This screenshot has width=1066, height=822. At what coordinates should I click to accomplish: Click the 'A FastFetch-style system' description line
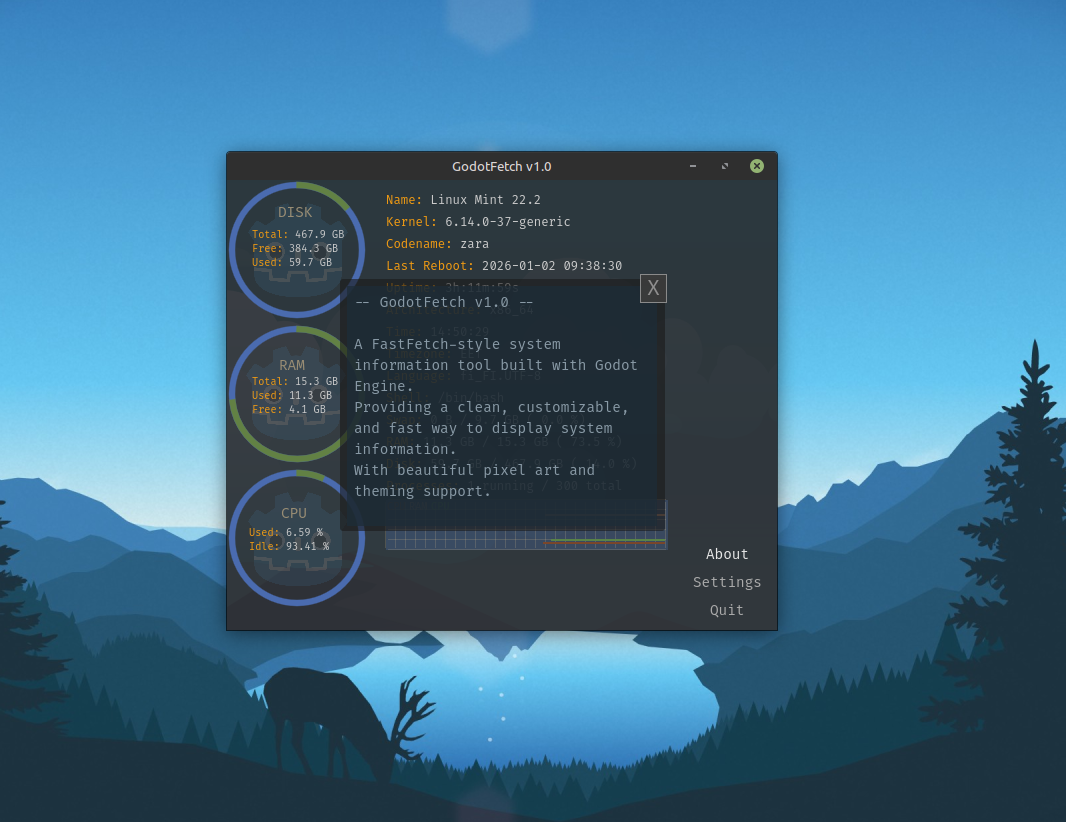pos(457,345)
